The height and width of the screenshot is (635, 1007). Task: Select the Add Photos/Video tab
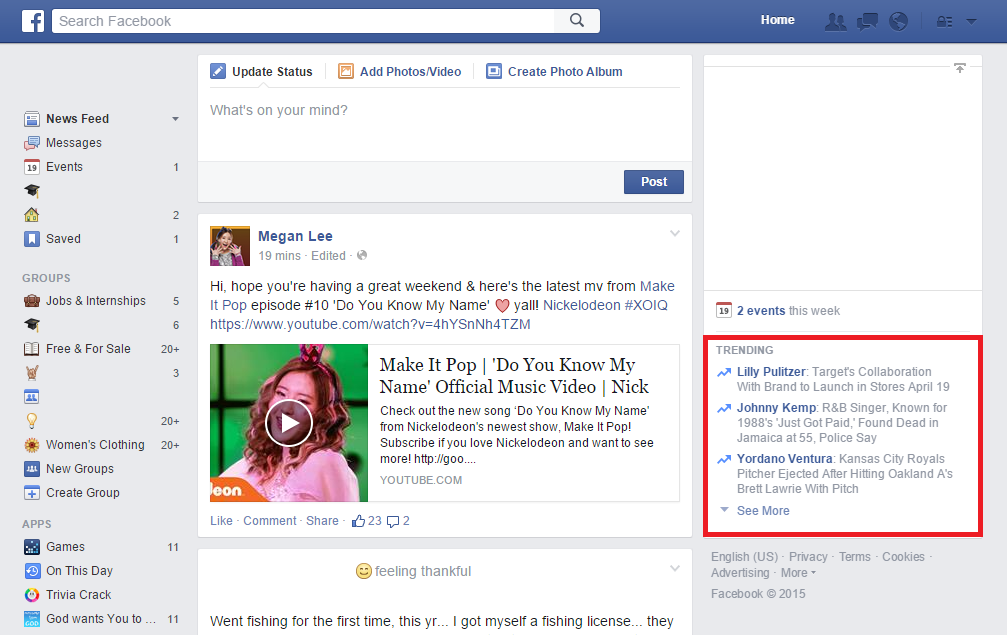tap(400, 71)
